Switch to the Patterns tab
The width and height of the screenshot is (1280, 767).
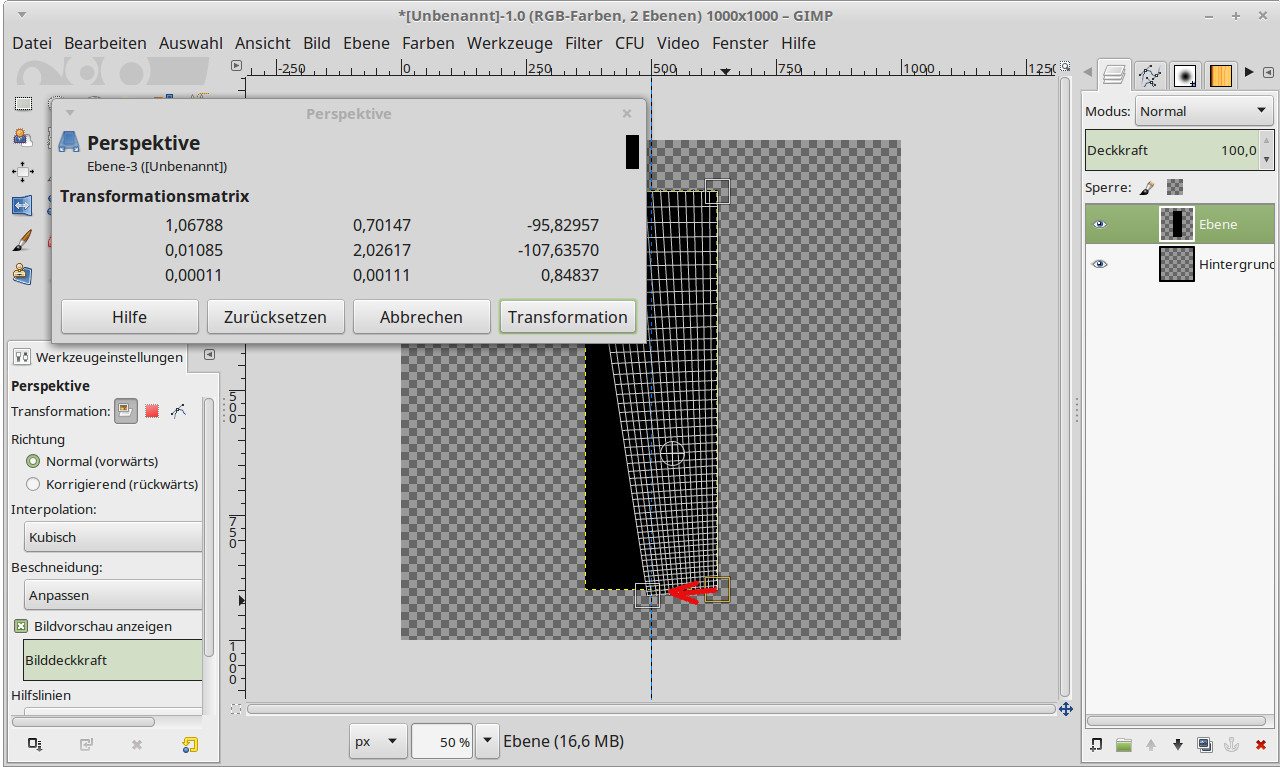click(x=1220, y=75)
